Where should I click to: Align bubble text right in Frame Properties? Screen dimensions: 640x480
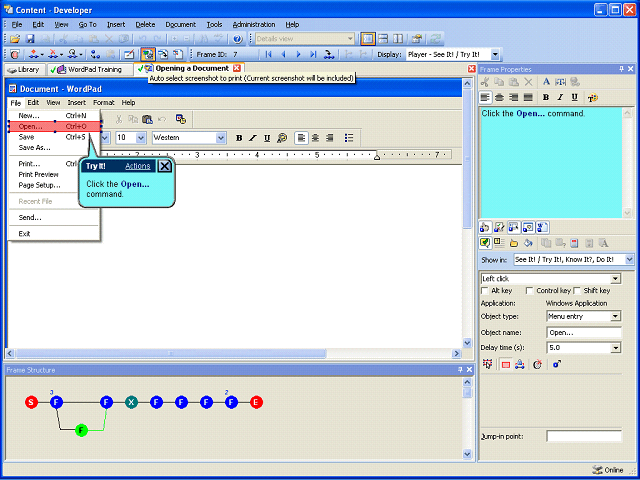click(514, 97)
